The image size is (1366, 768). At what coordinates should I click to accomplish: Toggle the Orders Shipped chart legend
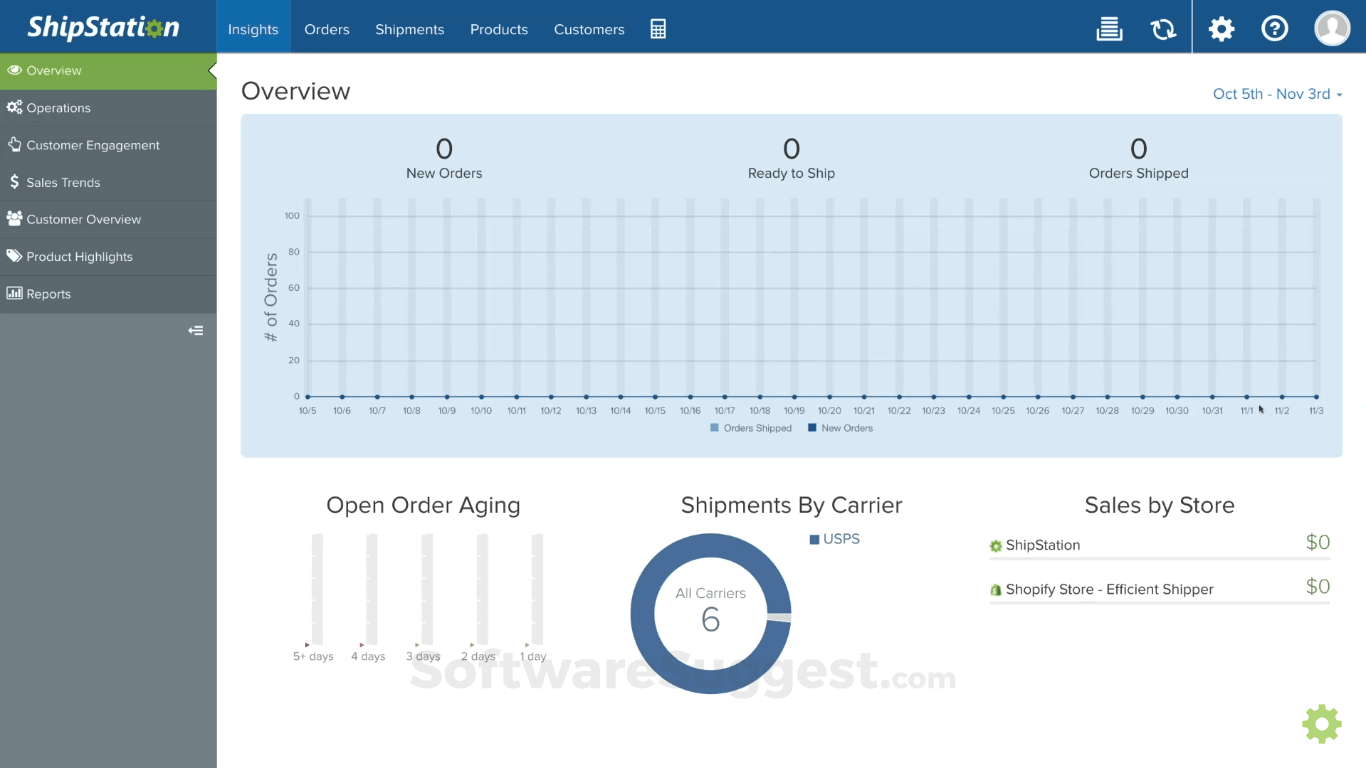(751, 427)
